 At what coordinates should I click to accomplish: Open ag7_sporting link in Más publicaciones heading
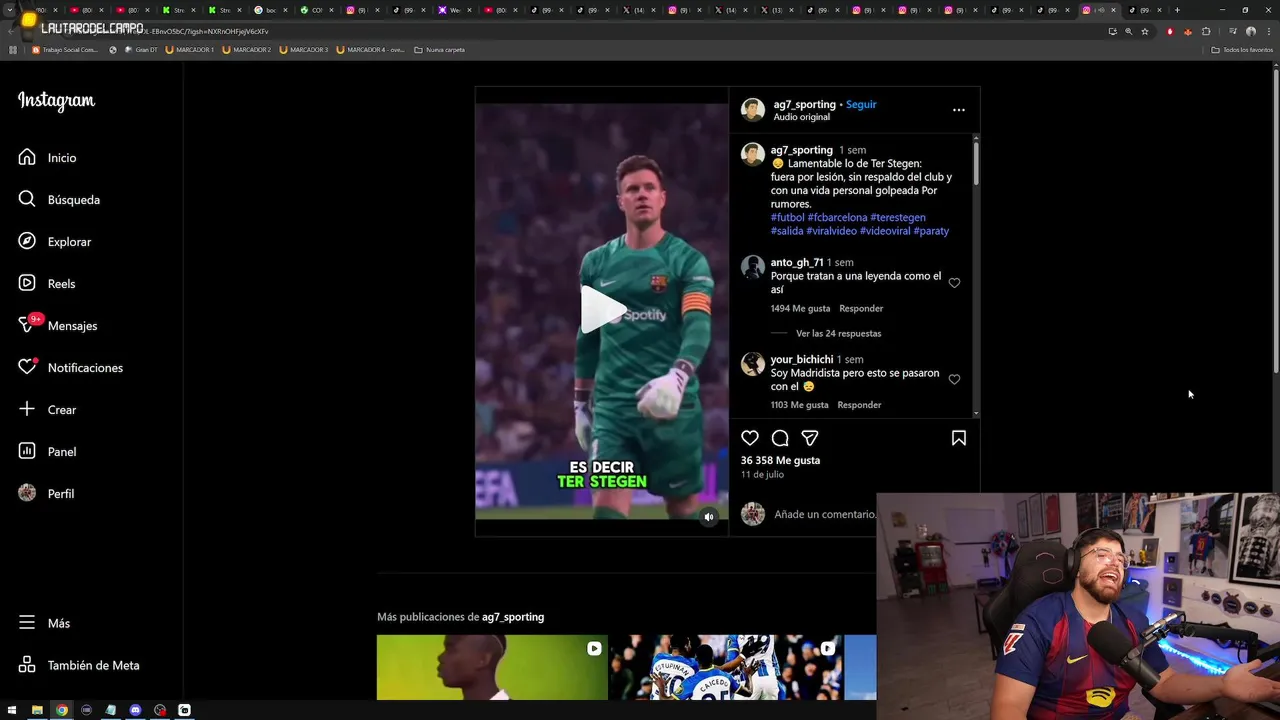(513, 617)
